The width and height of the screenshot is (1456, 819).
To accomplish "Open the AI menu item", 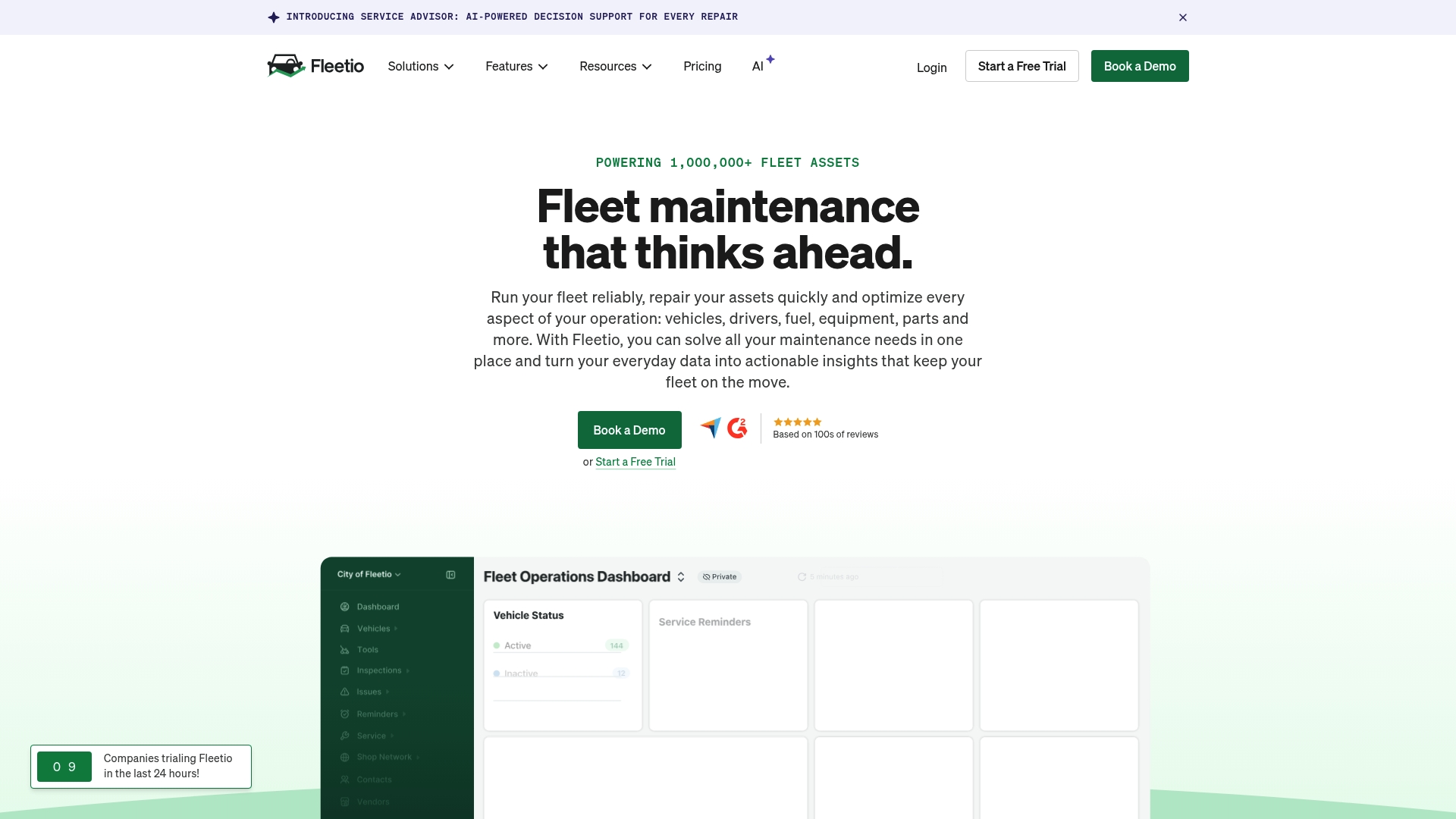I will point(758,67).
